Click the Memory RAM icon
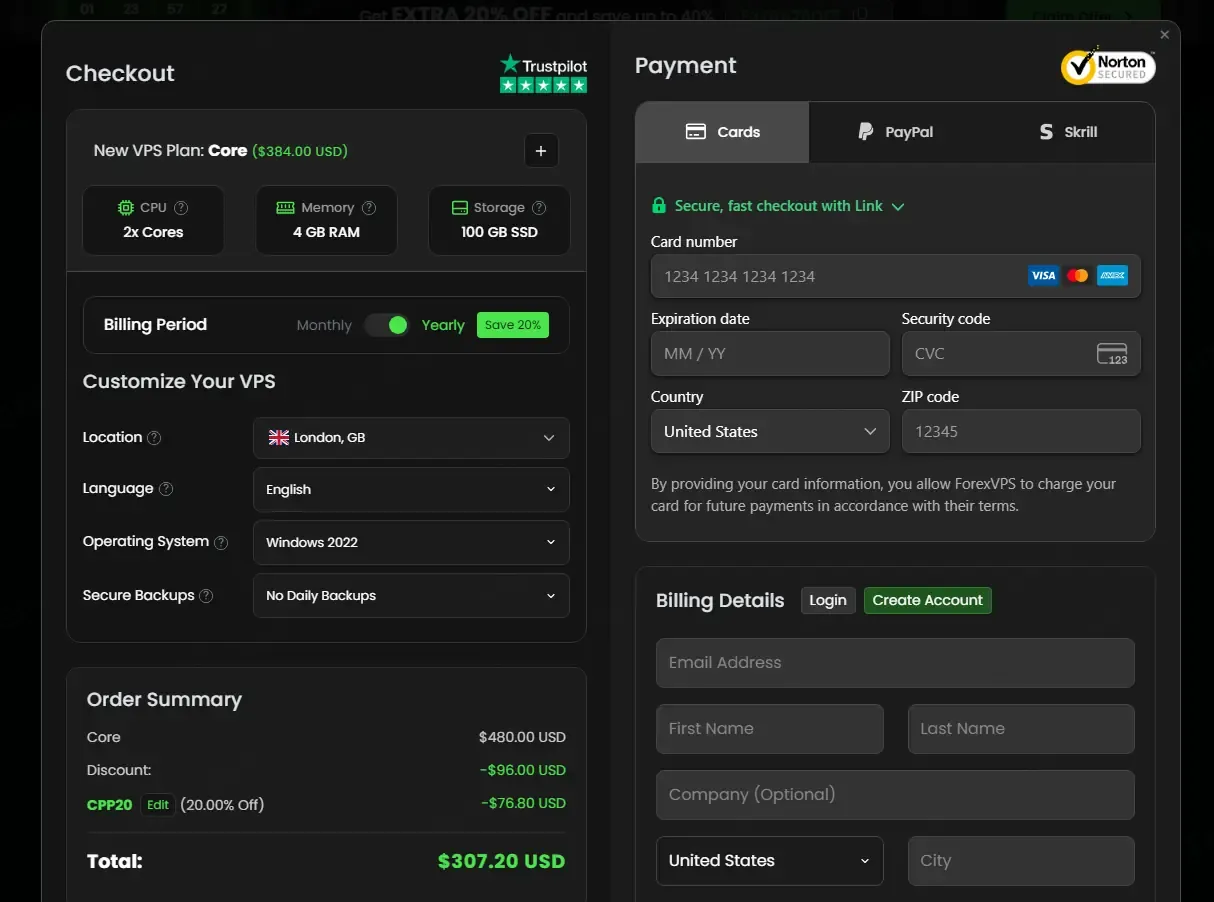 [285, 208]
